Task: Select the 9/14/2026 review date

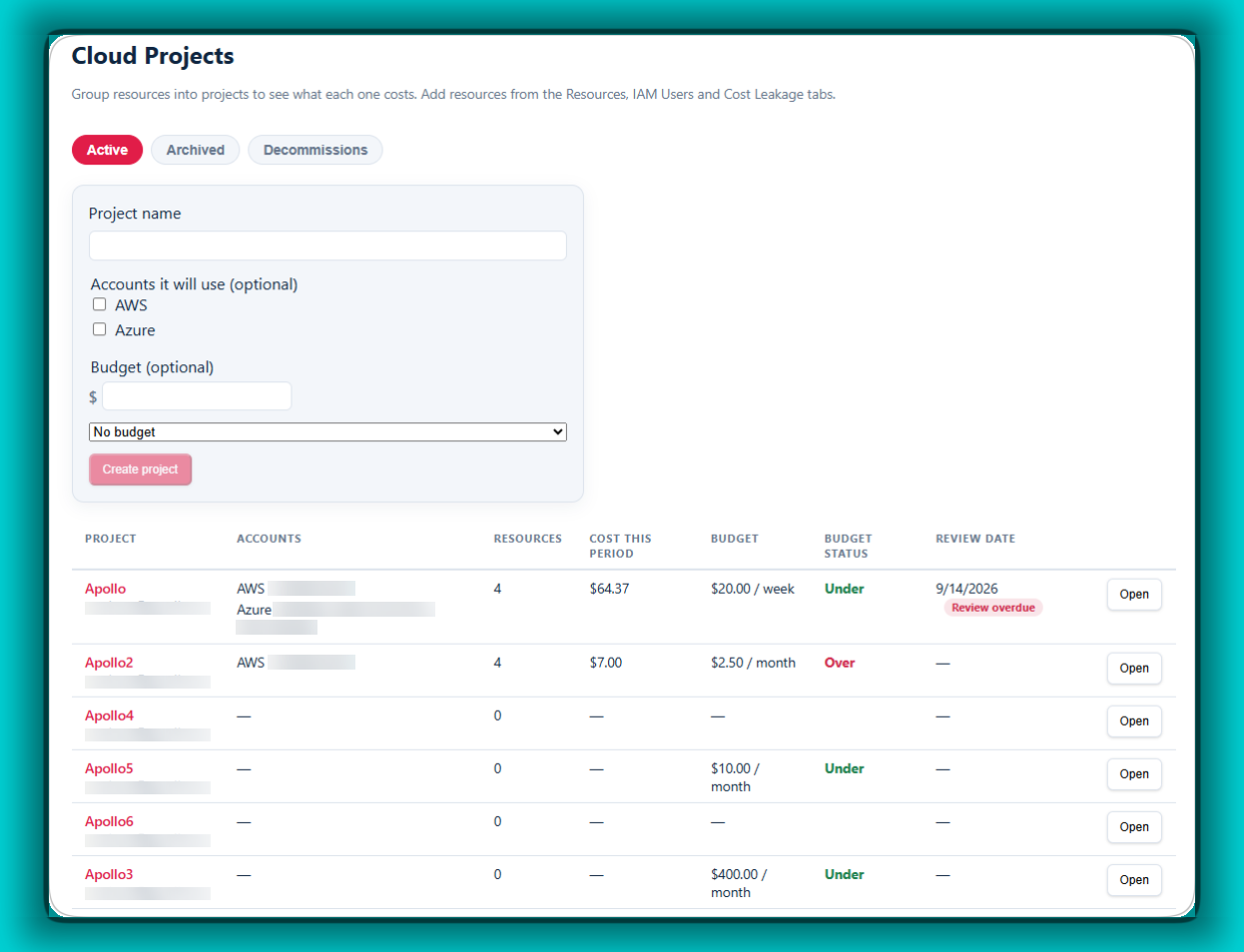Action: pyautogui.click(x=966, y=589)
